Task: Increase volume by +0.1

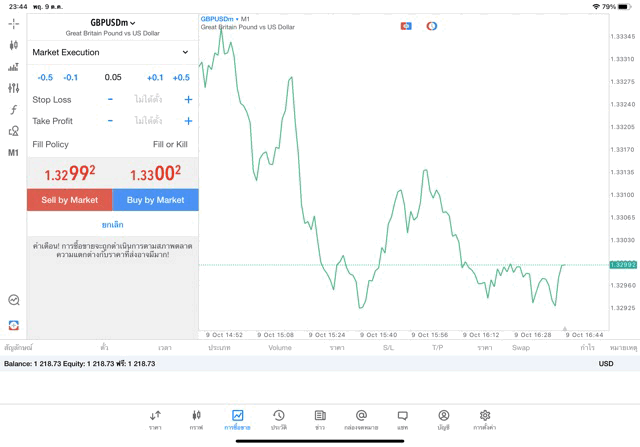Action: tap(154, 77)
